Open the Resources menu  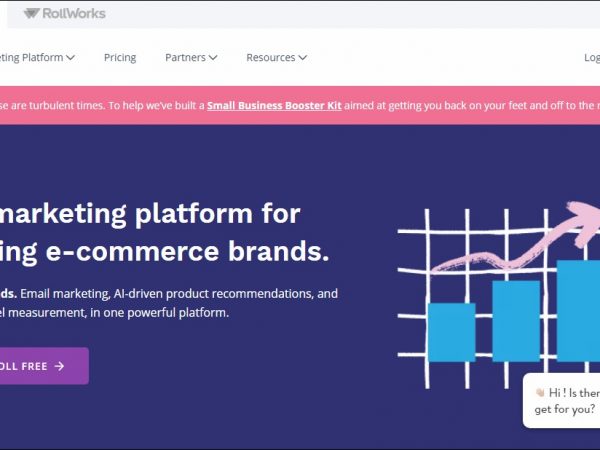[271, 58]
